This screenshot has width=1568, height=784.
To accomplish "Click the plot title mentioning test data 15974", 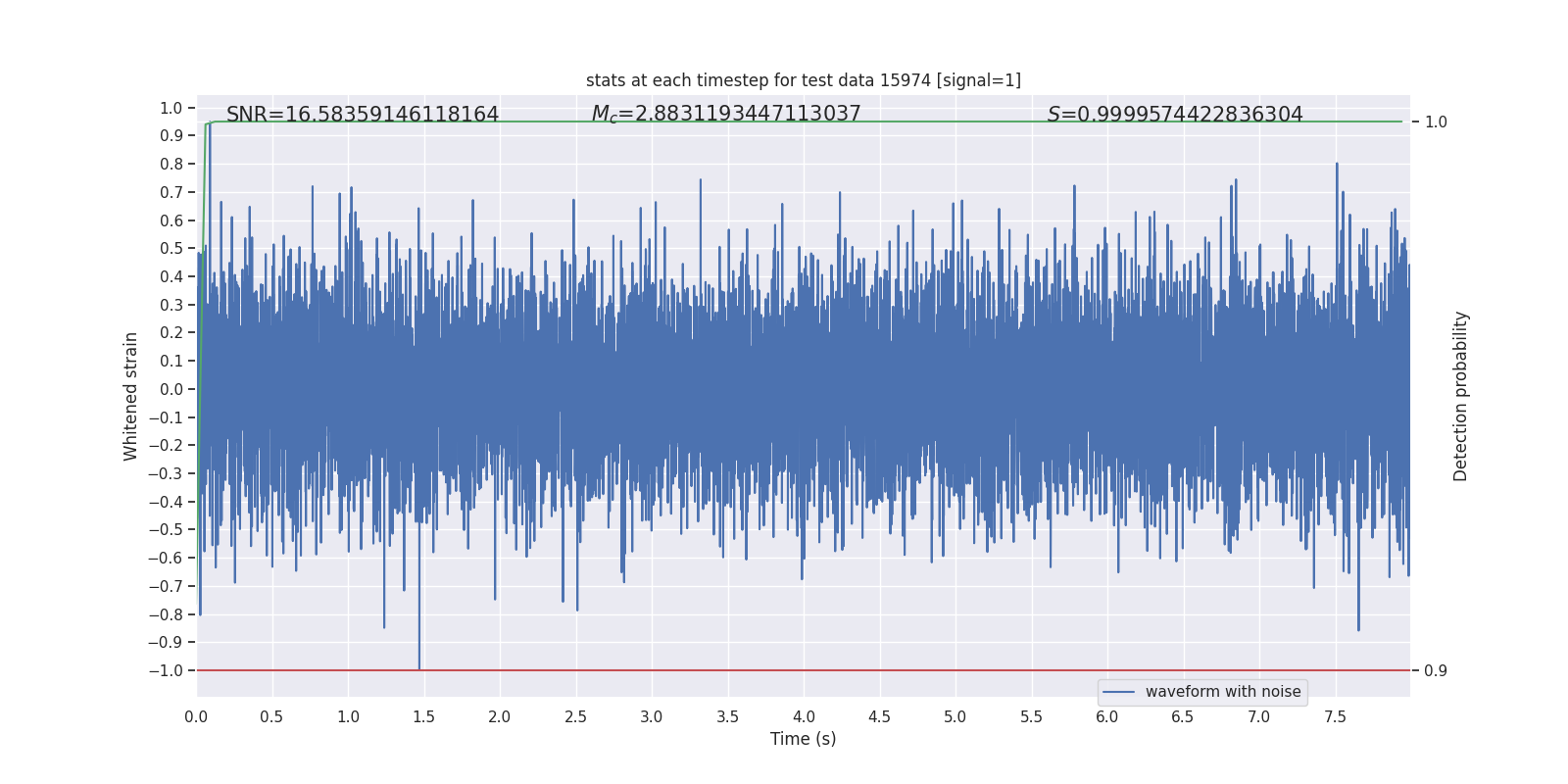I will 804,80.
